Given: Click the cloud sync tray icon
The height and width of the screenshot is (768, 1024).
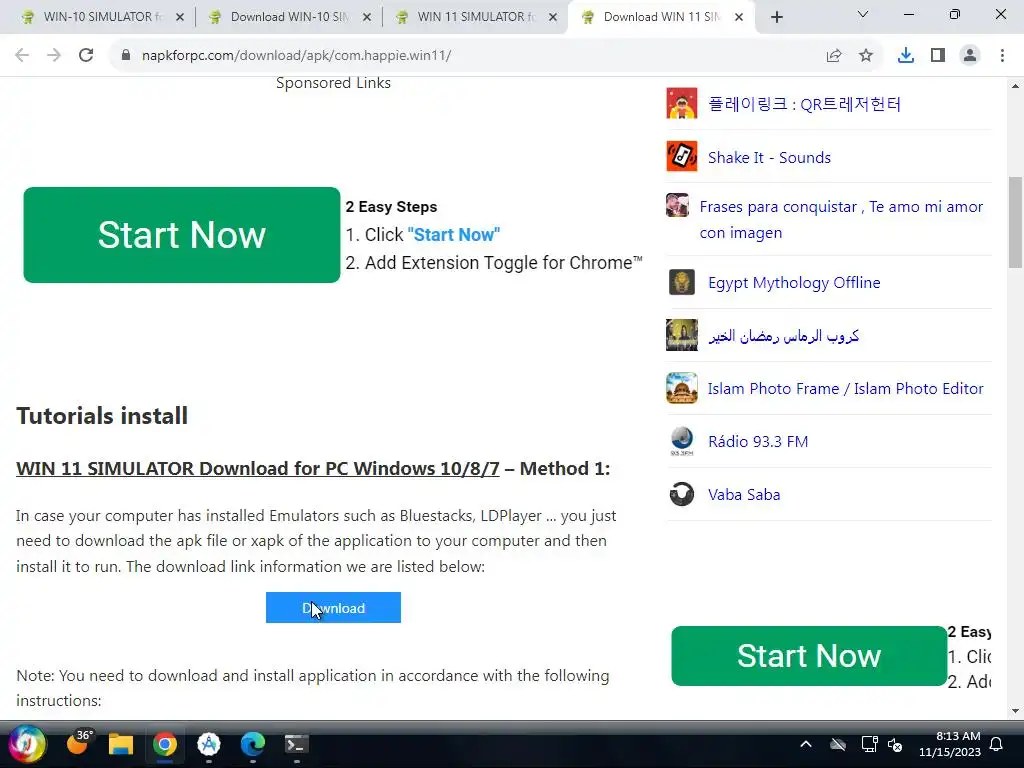Looking at the screenshot, I should tap(838, 744).
